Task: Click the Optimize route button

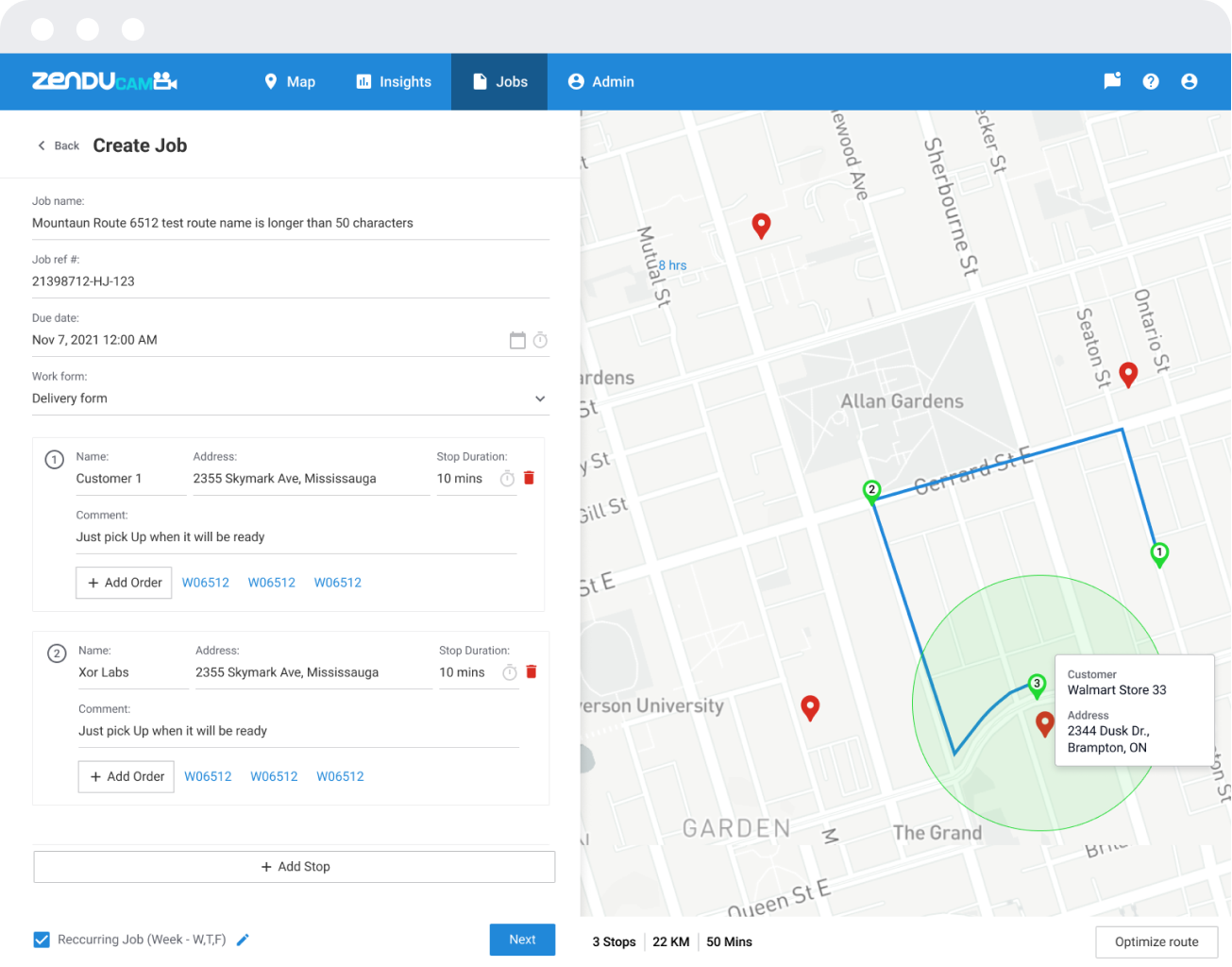Action: point(1156,942)
